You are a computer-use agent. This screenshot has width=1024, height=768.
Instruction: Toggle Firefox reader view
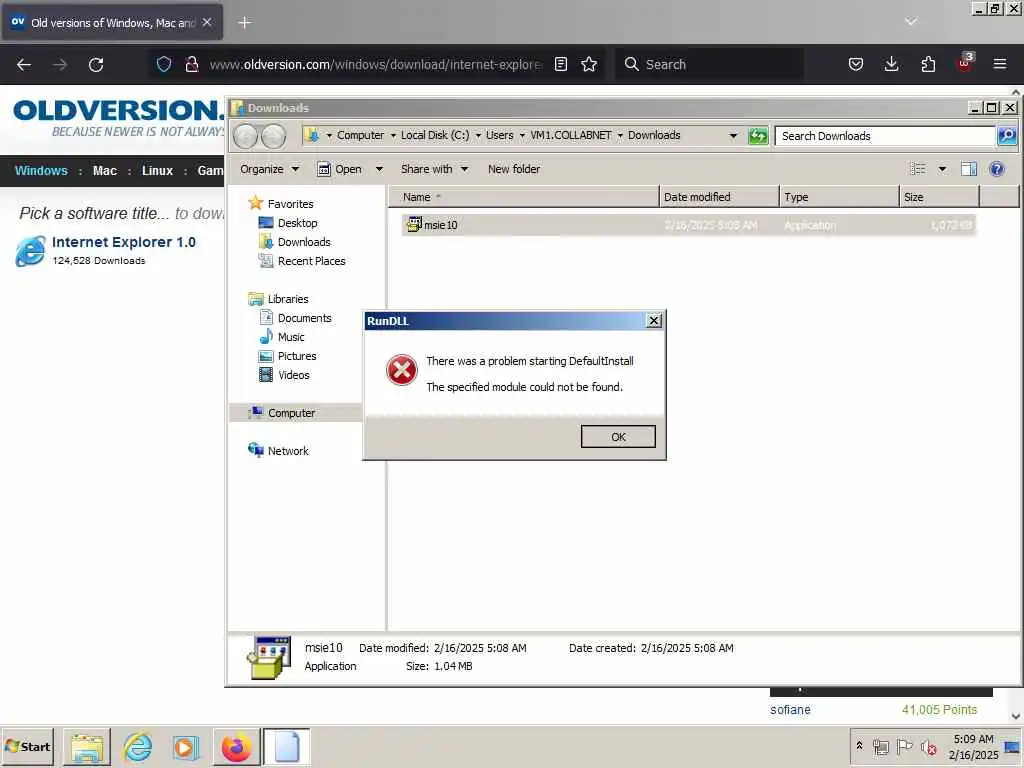point(560,64)
